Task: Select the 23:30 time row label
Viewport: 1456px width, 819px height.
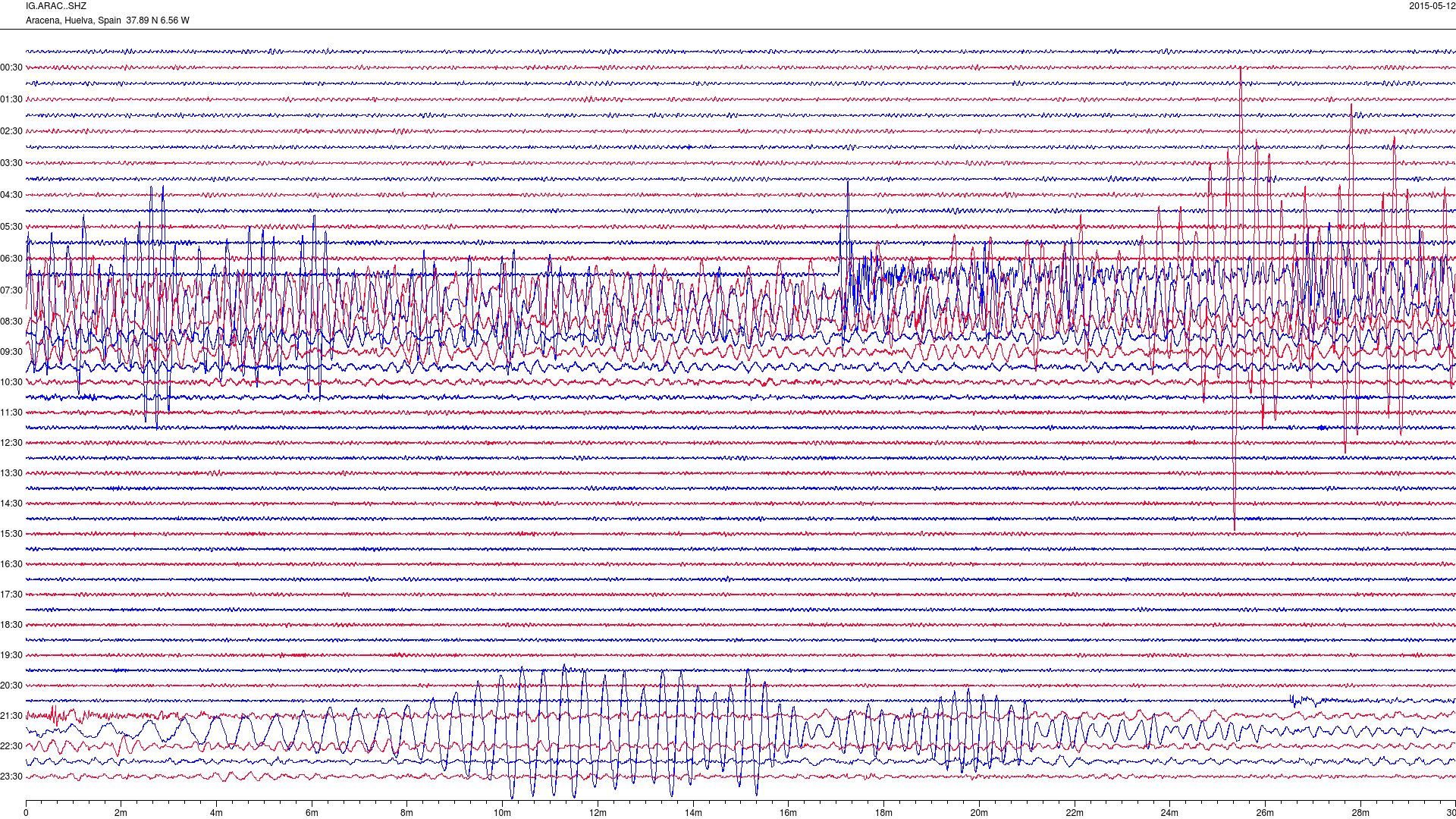Action: coord(11,777)
